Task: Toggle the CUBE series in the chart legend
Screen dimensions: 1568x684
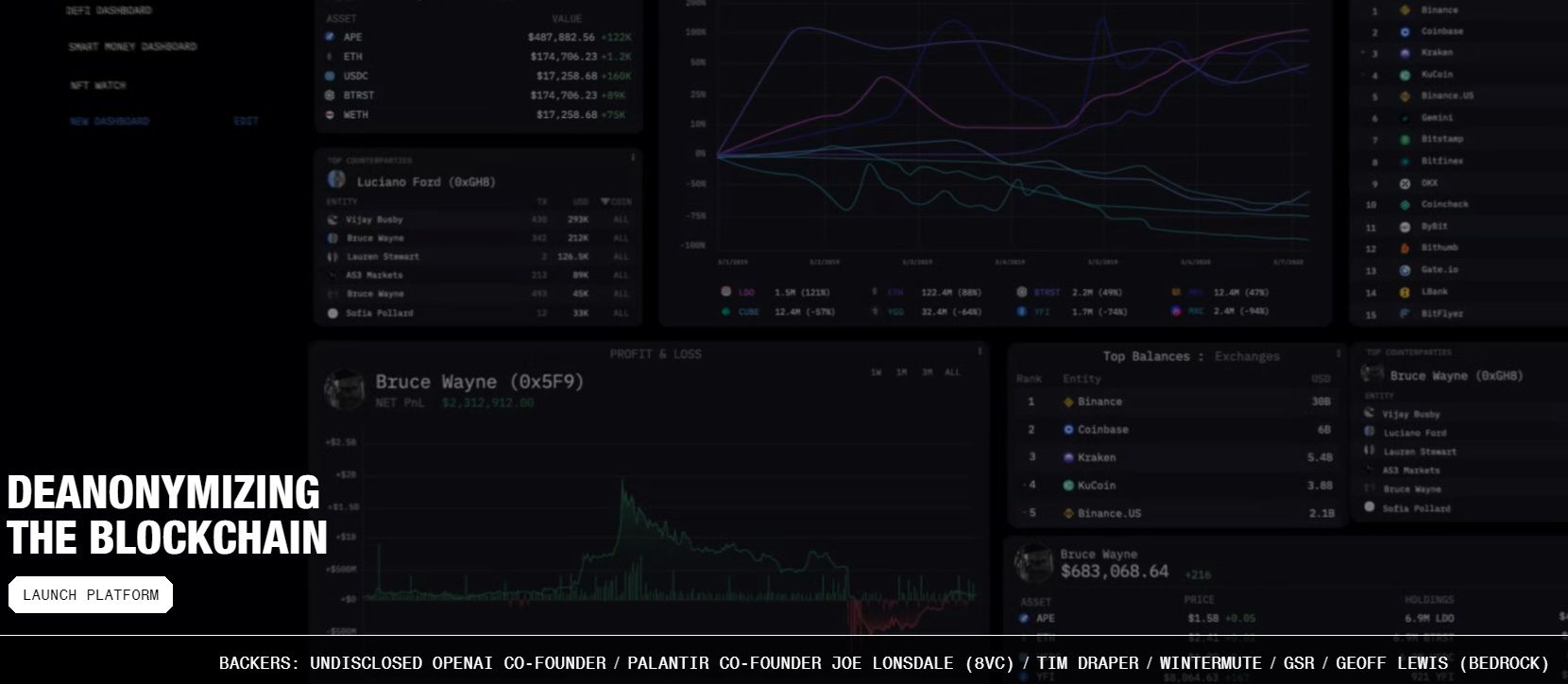Action: click(725, 311)
